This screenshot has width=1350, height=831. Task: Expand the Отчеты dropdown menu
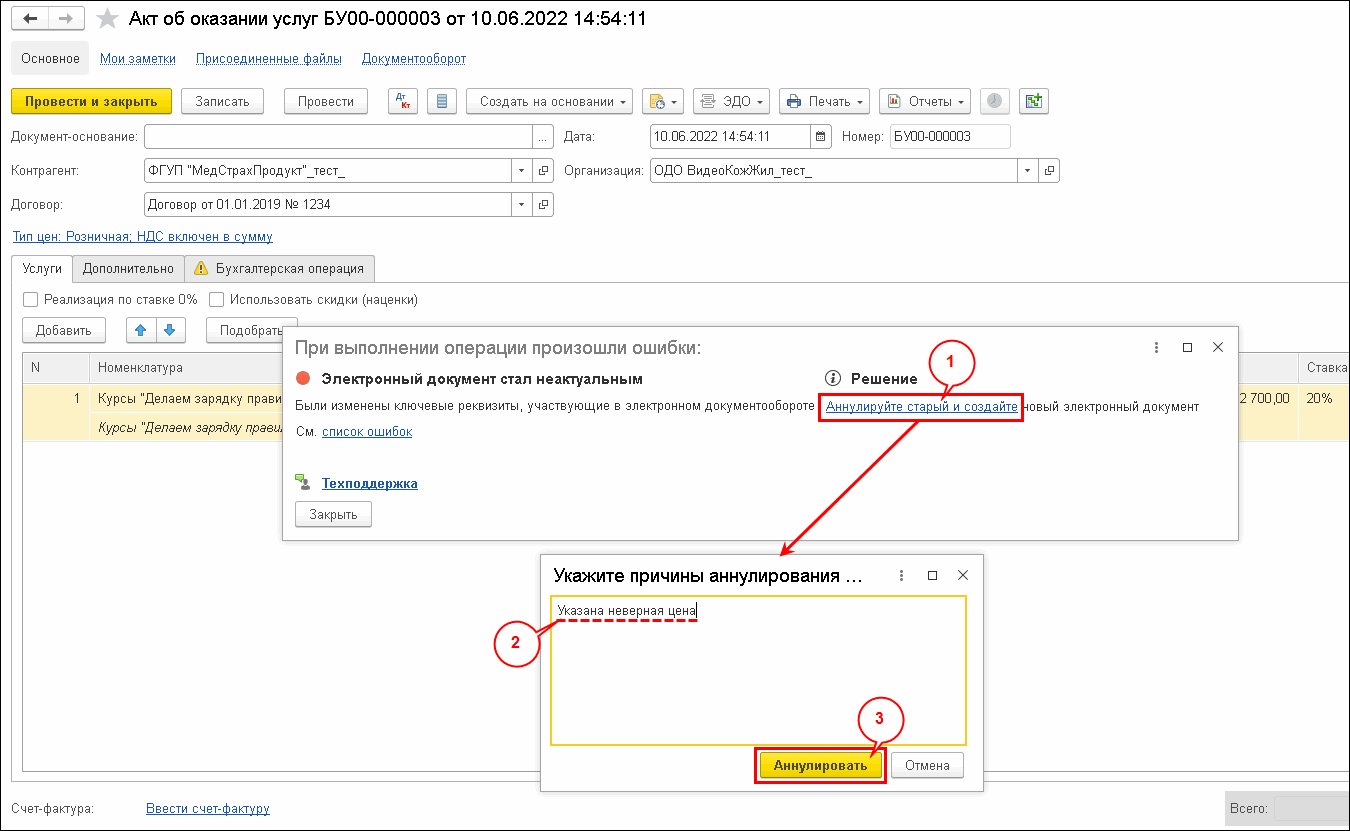pyautogui.click(x=925, y=101)
